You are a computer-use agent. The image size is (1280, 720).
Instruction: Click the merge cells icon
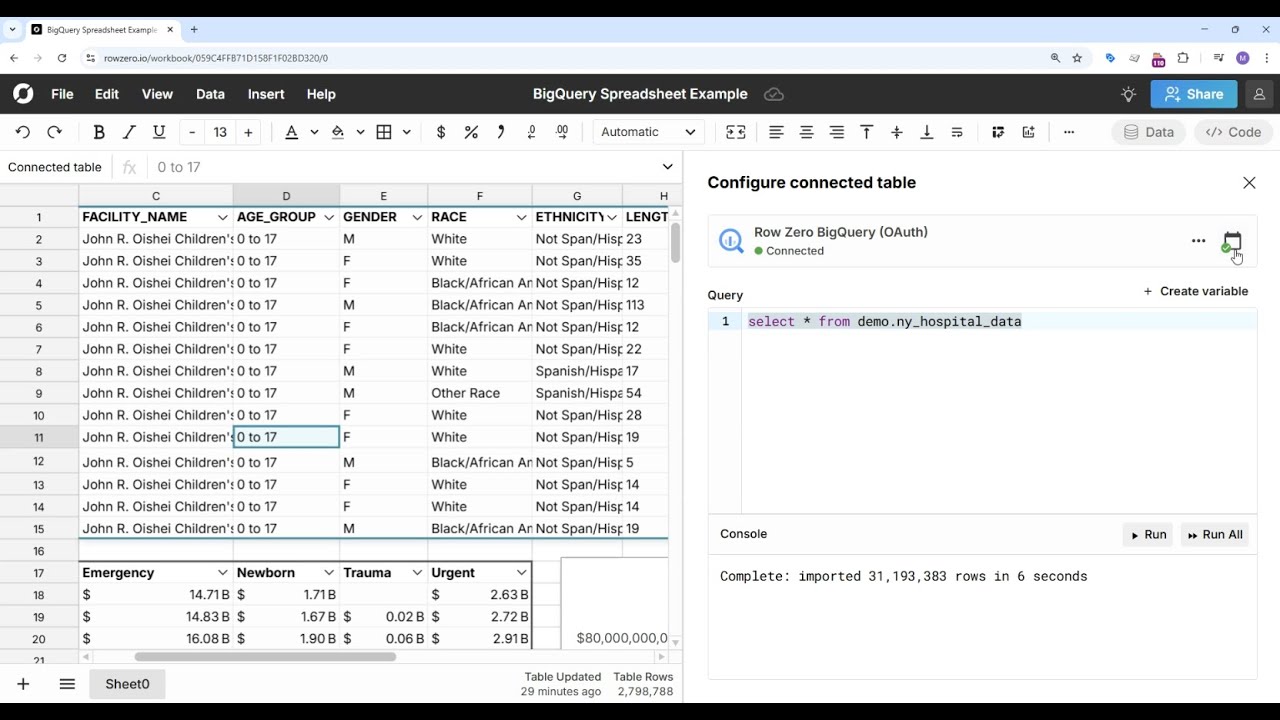pyautogui.click(x=736, y=132)
